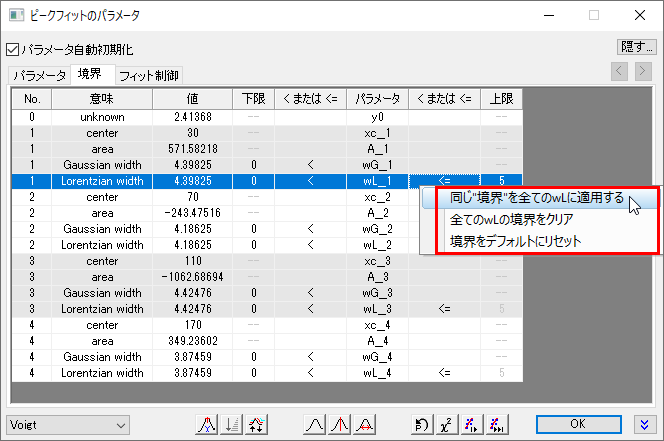Select the value cell 2.41368
This screenshot has width=664, height=441.
192,117
